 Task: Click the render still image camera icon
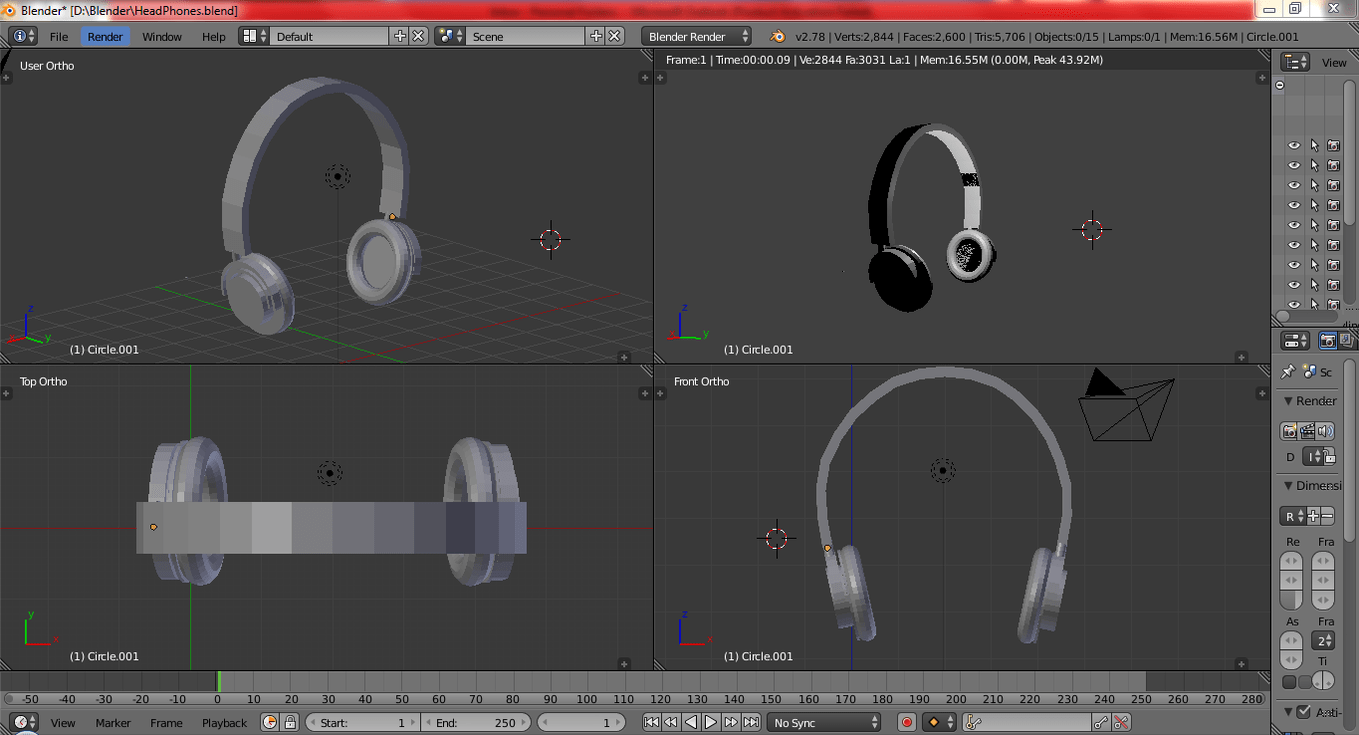[x=1290, y=431]
